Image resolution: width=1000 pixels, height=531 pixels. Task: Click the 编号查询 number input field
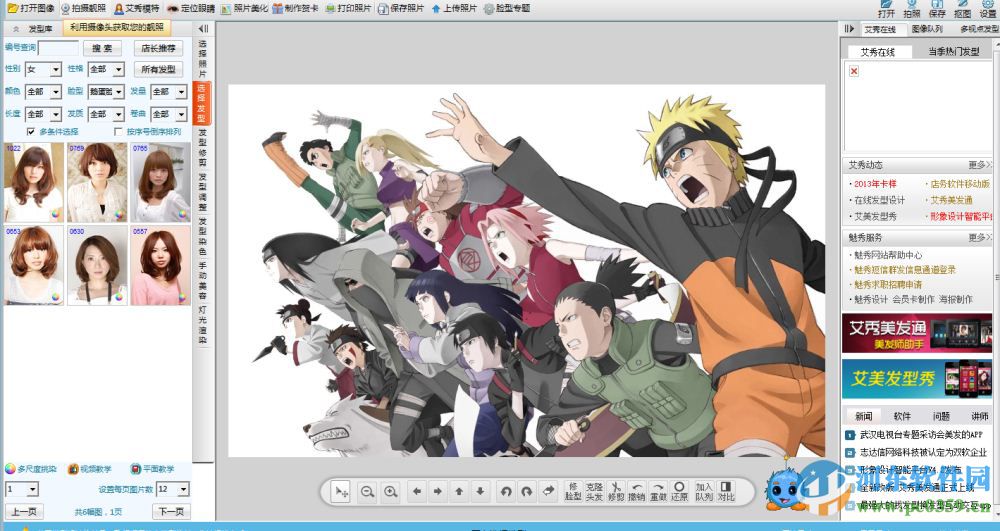(x=58, y=48)
